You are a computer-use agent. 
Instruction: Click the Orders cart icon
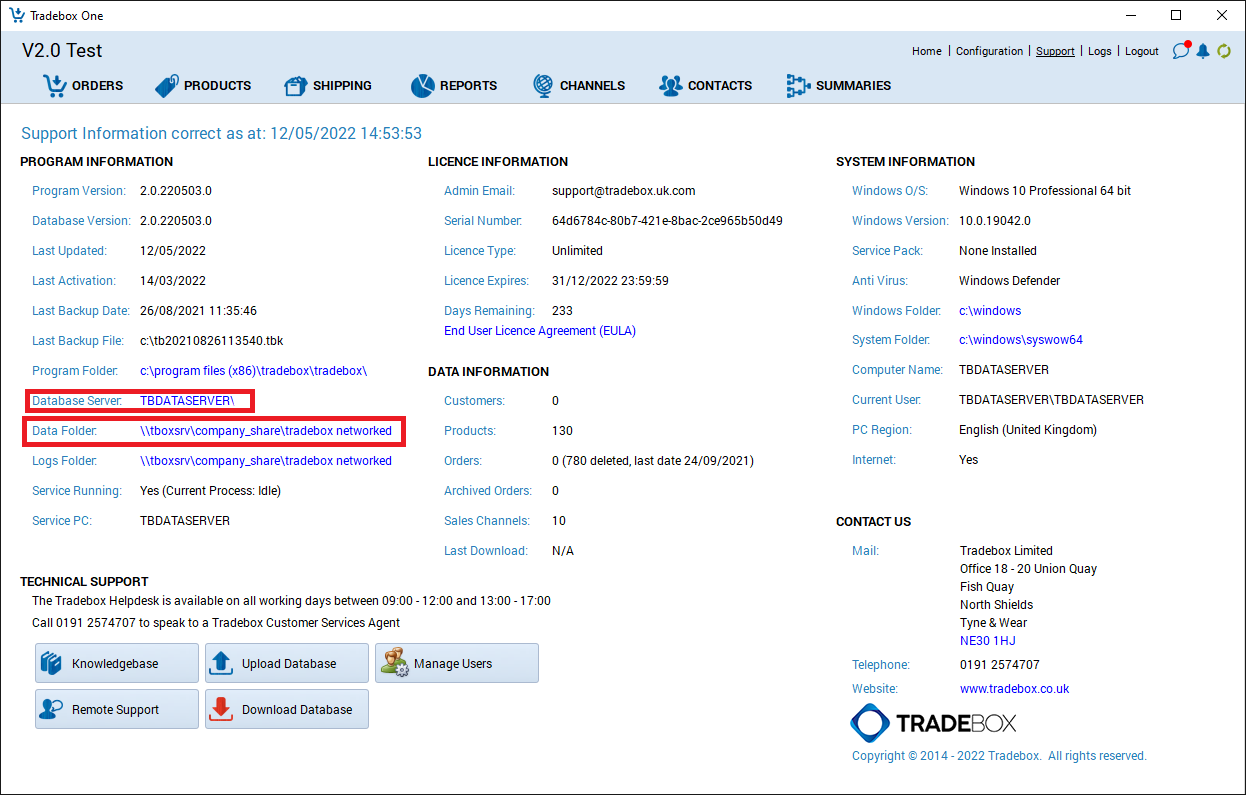coord(54,86)
